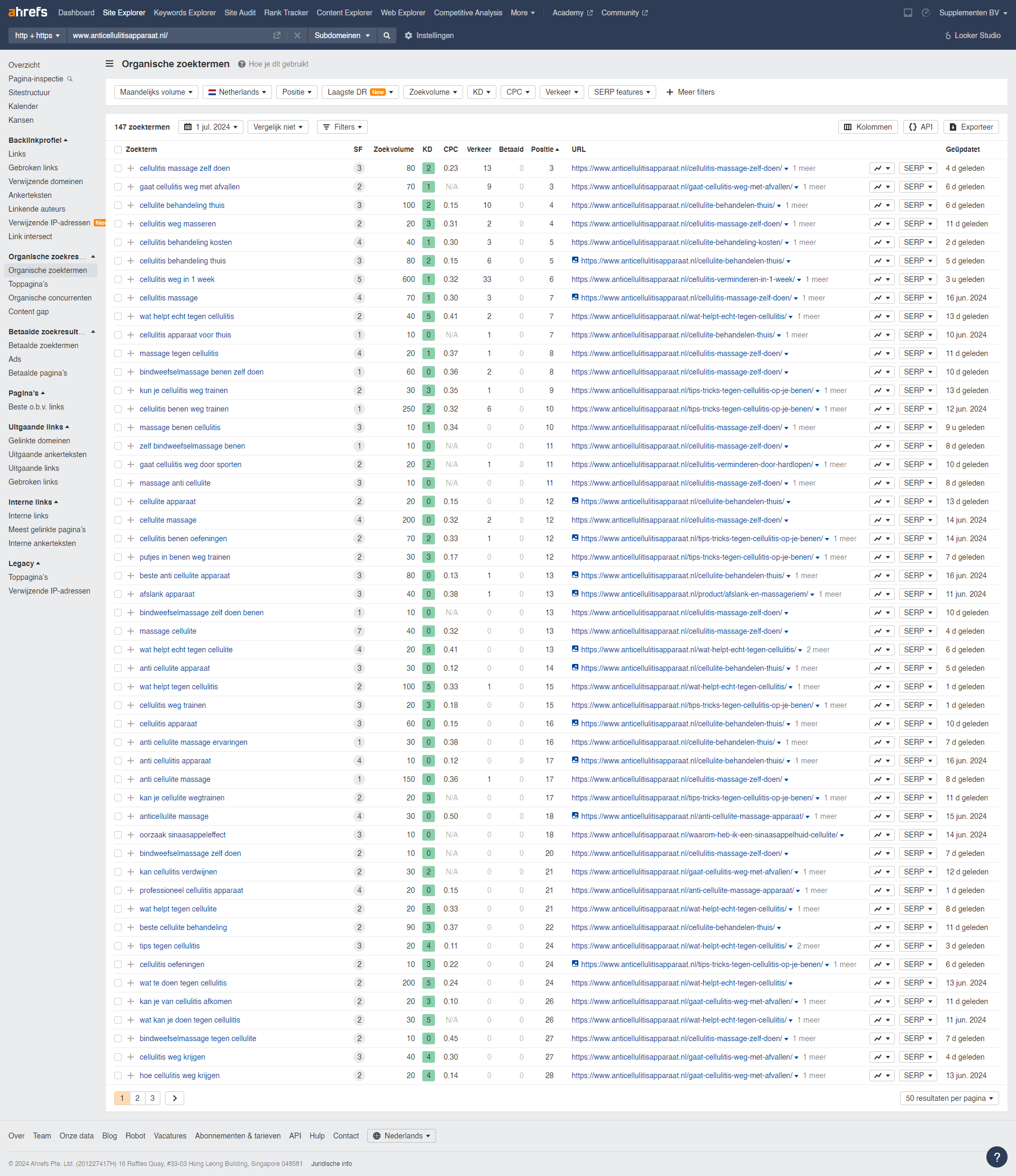Click the Exporteer download button

tap(970, 127)
